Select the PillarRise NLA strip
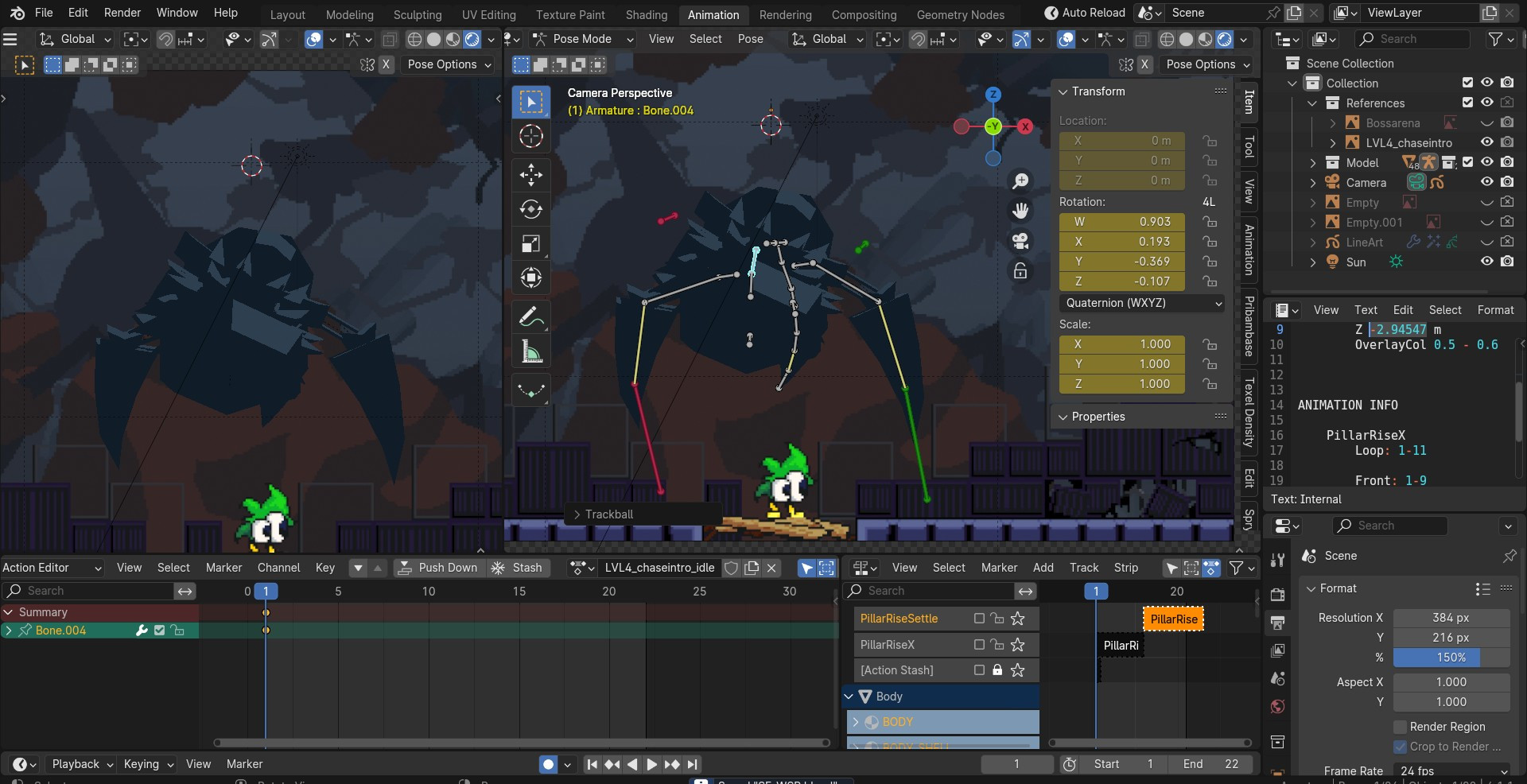This screenshot has width=1527, height=784. pyautogui.click(x=1173, y=619)
